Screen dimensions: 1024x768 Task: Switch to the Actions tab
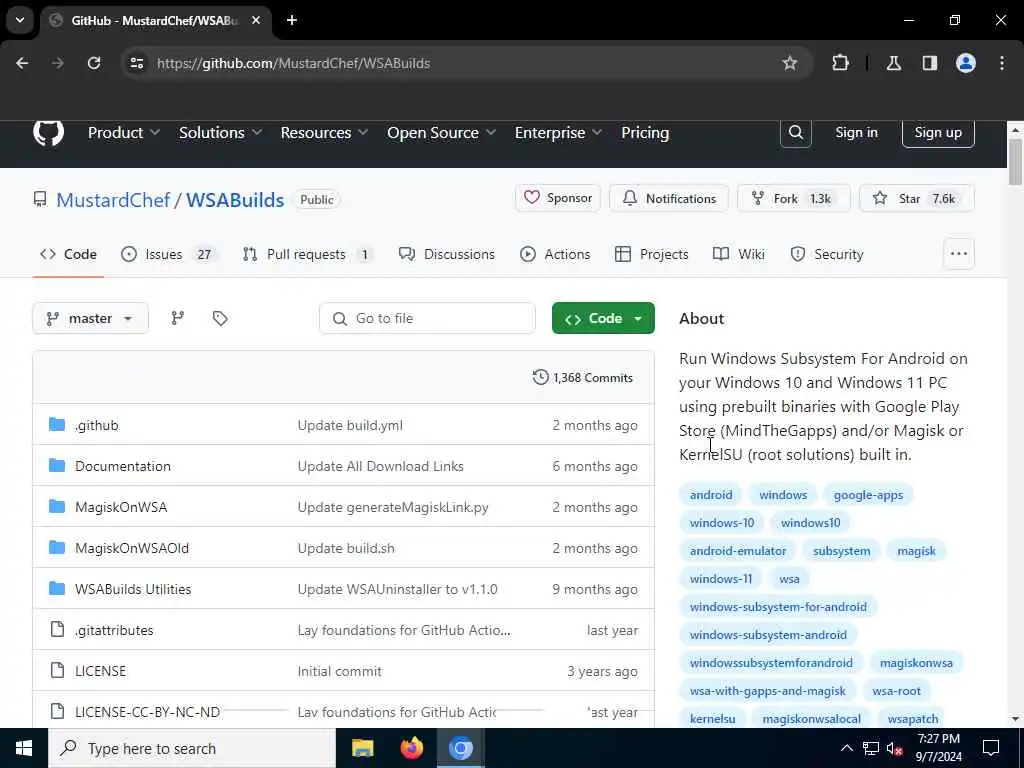[555, 254]
